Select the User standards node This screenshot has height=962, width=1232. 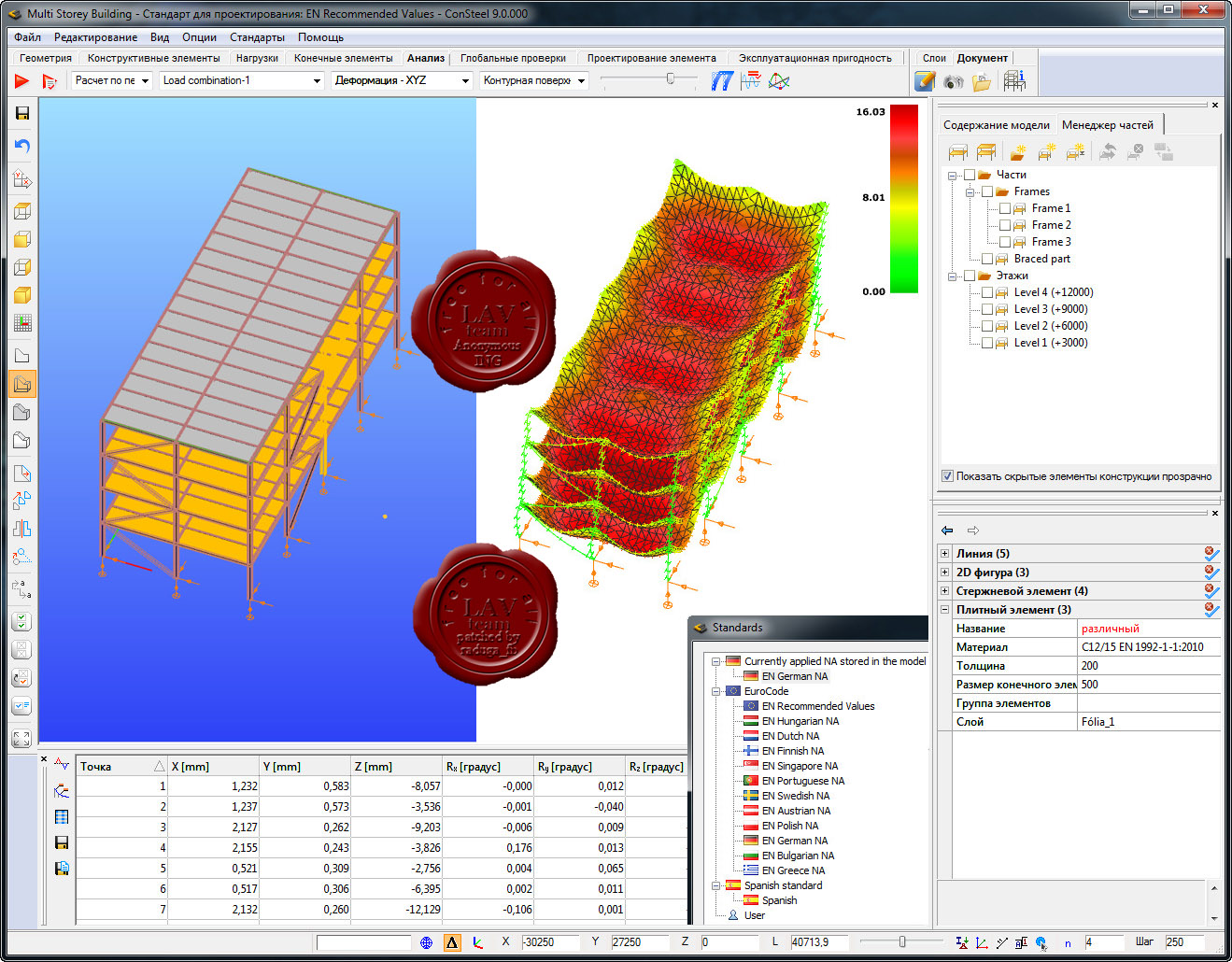click(755, 915)
